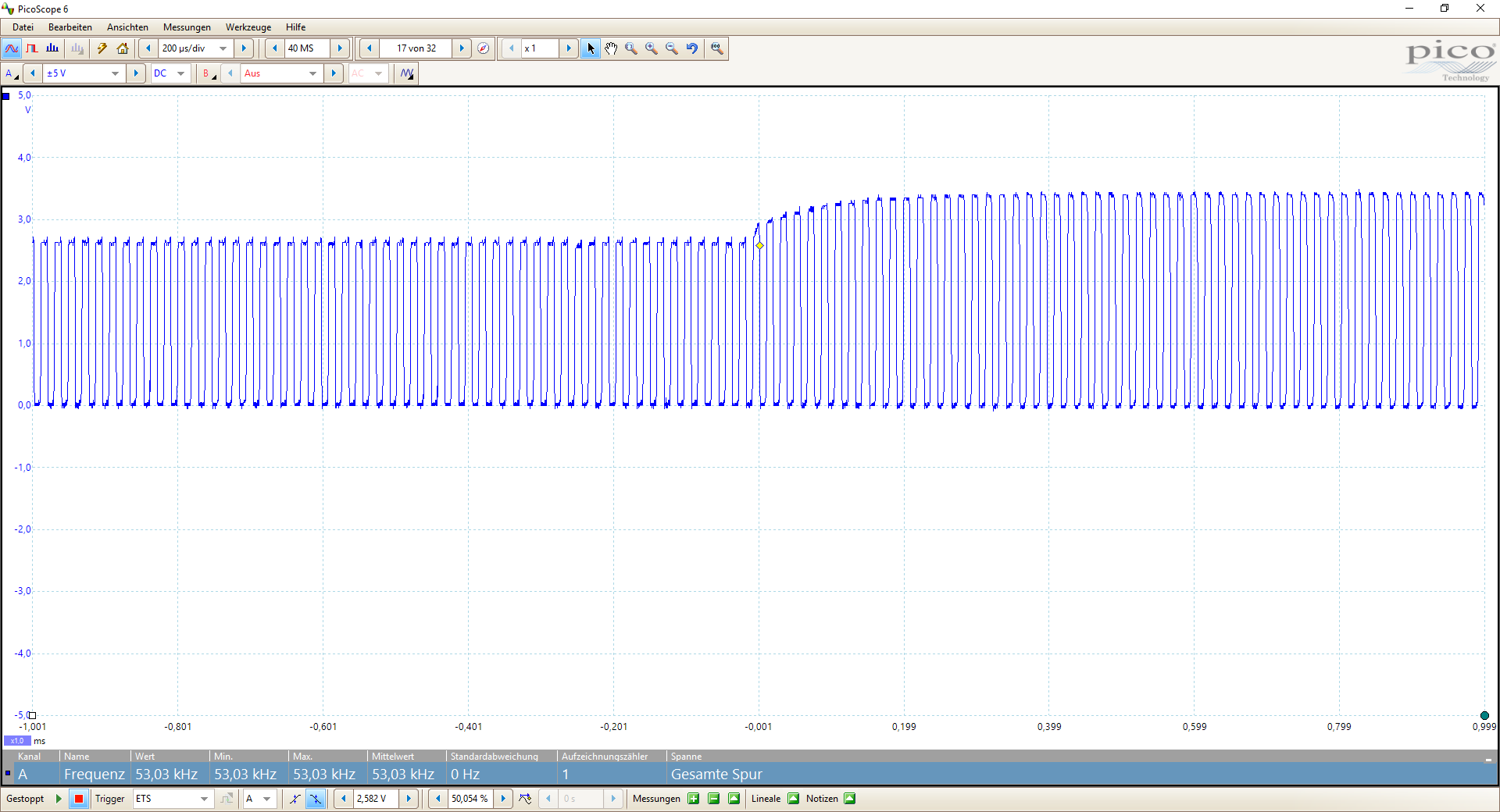The image size is (1500, 812).
Task: Toggle rising edge trigger button
Action: click(295, 799)
